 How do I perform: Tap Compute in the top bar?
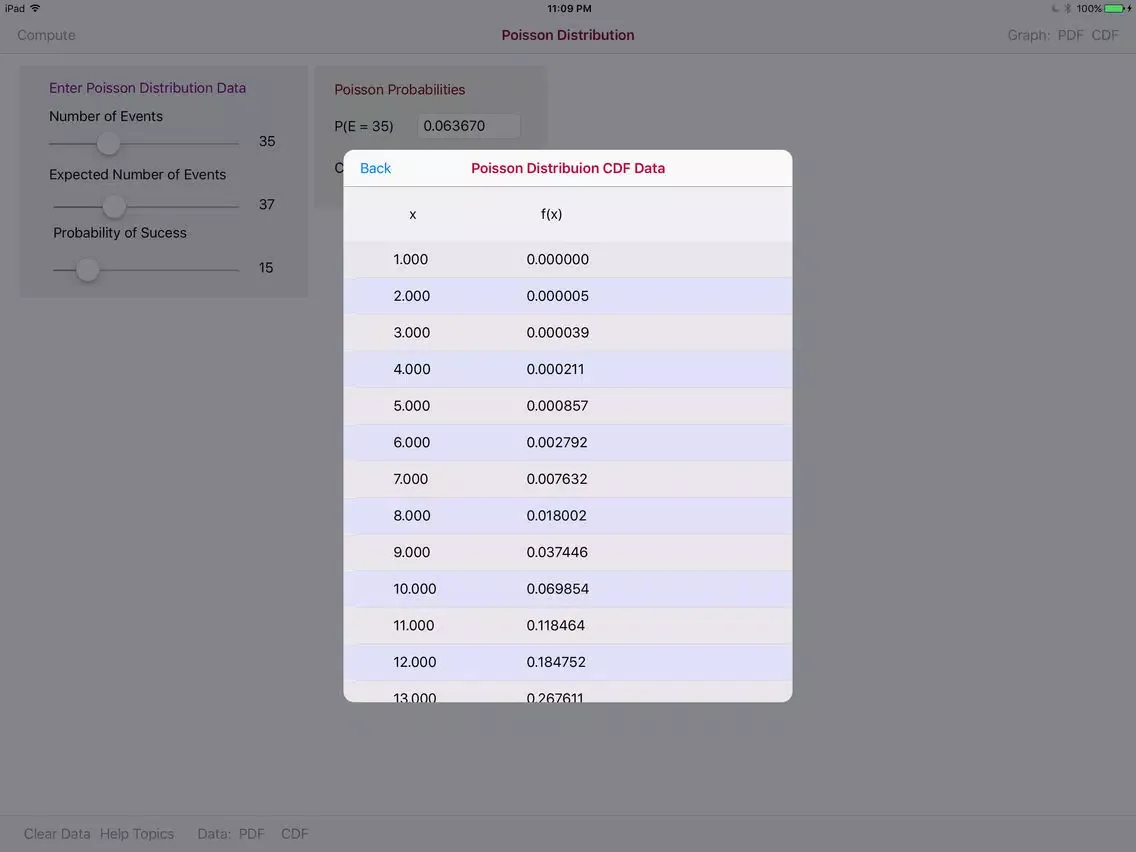tap(46, 35)
